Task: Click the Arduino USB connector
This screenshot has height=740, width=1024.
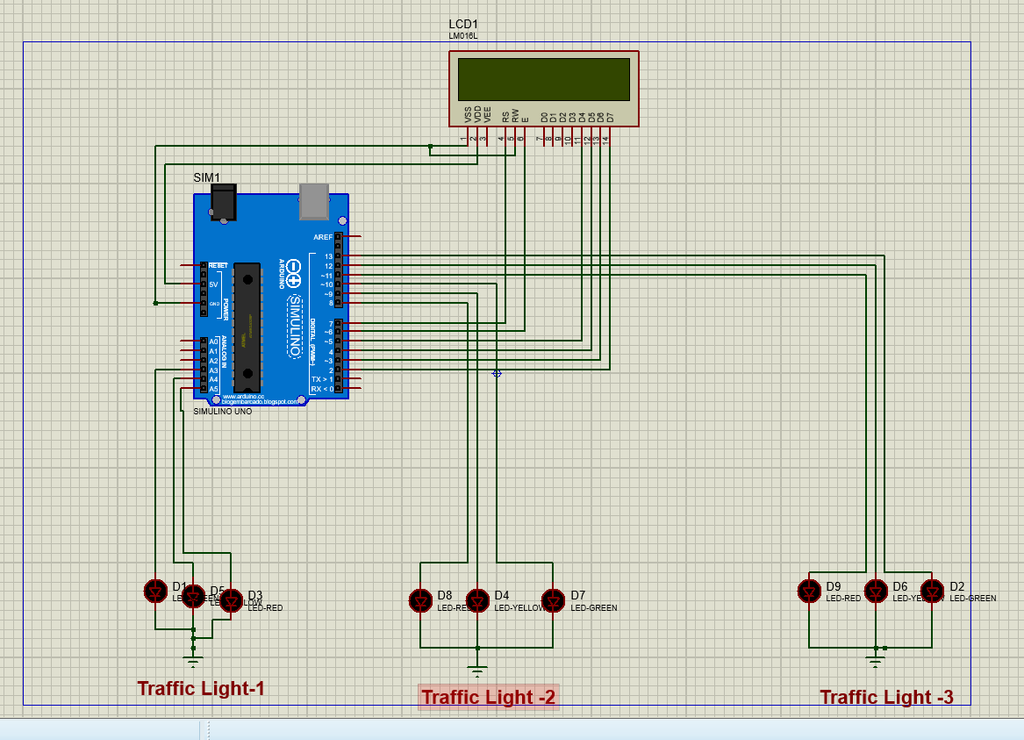Action: coord(314,201)
